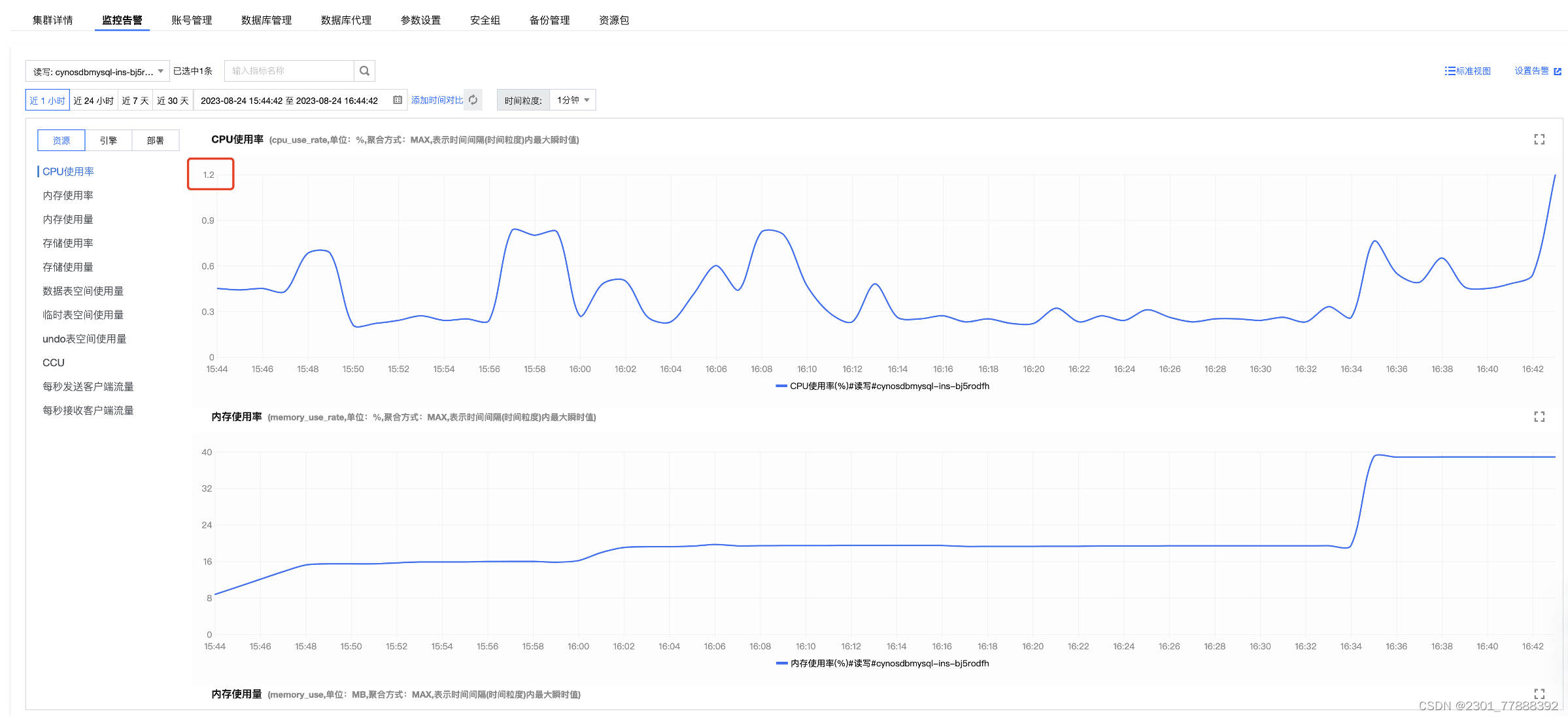This screenshot has height=718, width=1568.
Task: Open the 时间粒度 1分钟 dropdown
Action: tap(573, 100)
